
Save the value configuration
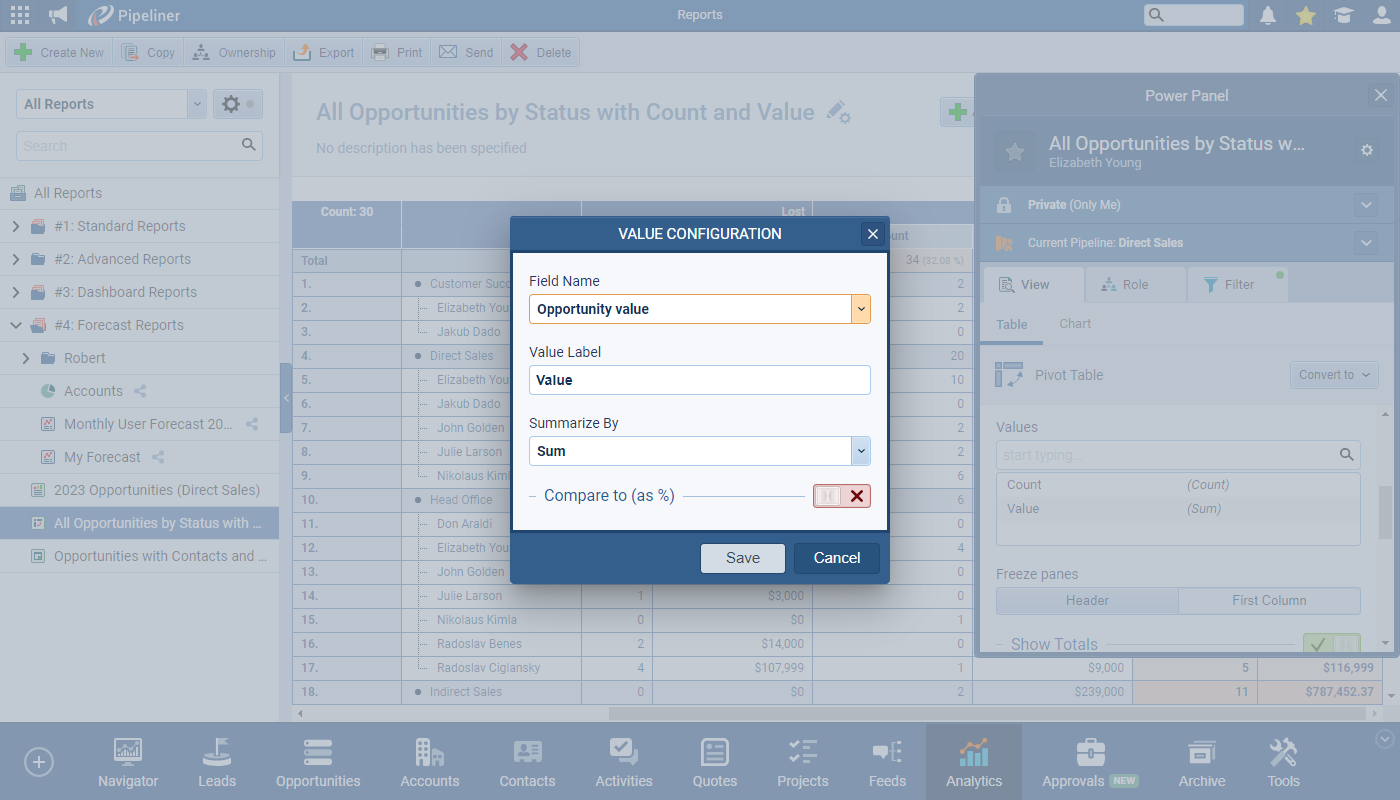pyautogui.click(x=742, y=558)
